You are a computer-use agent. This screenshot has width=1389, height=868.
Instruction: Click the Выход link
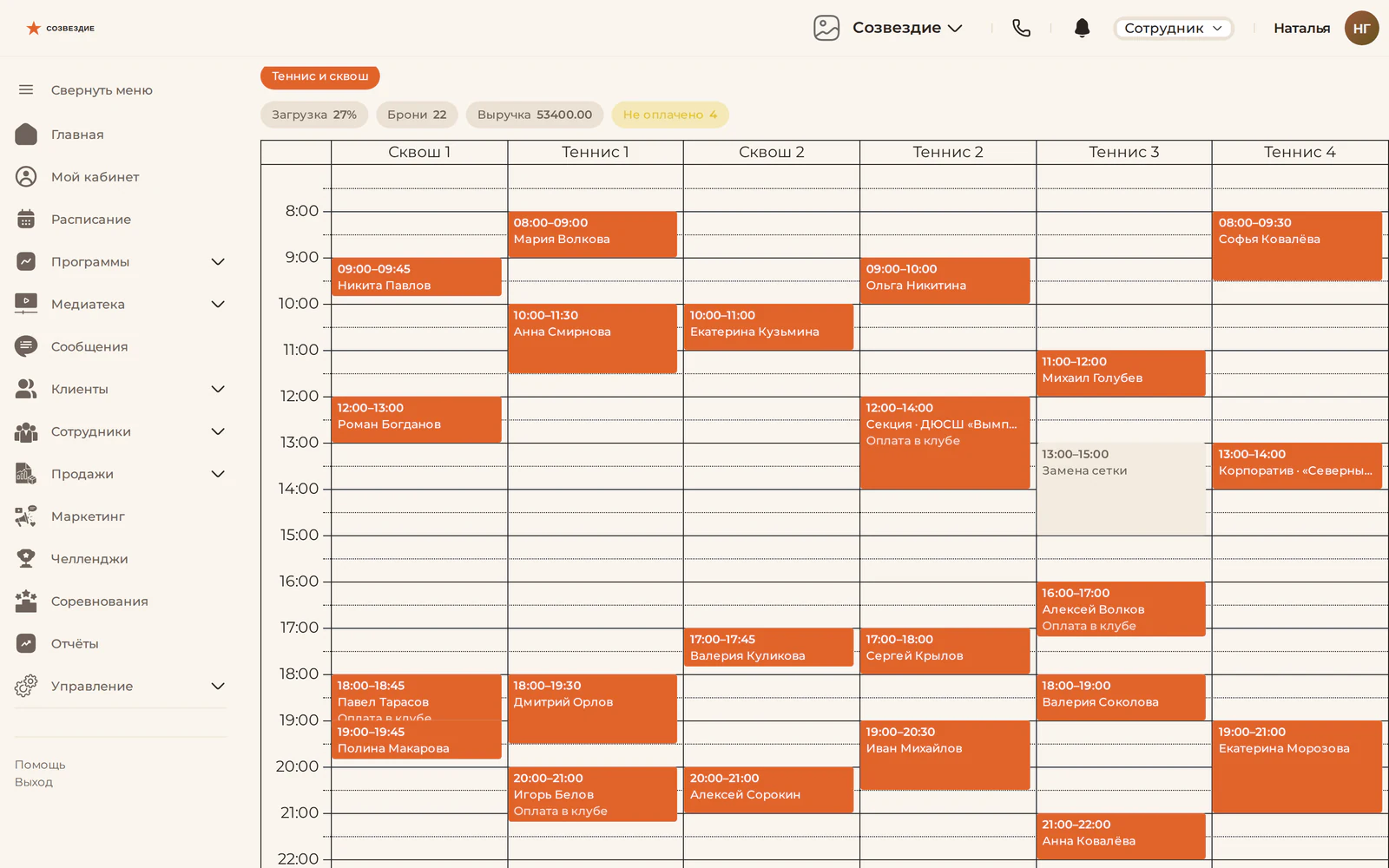34,782
